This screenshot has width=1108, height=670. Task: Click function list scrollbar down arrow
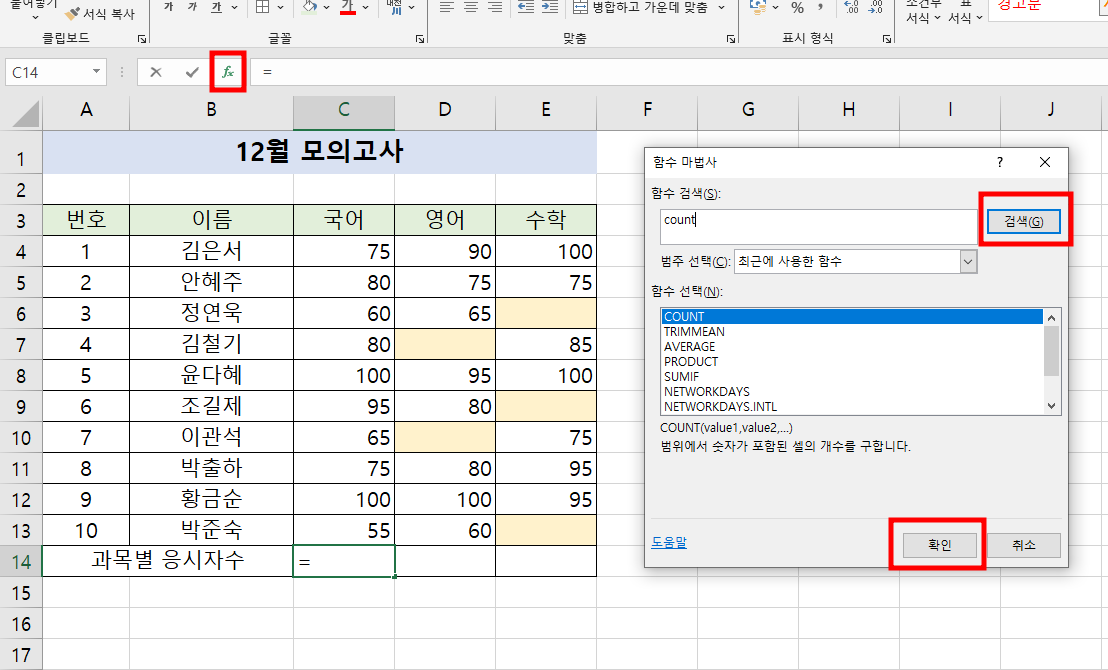click(x=1051, y=406)
